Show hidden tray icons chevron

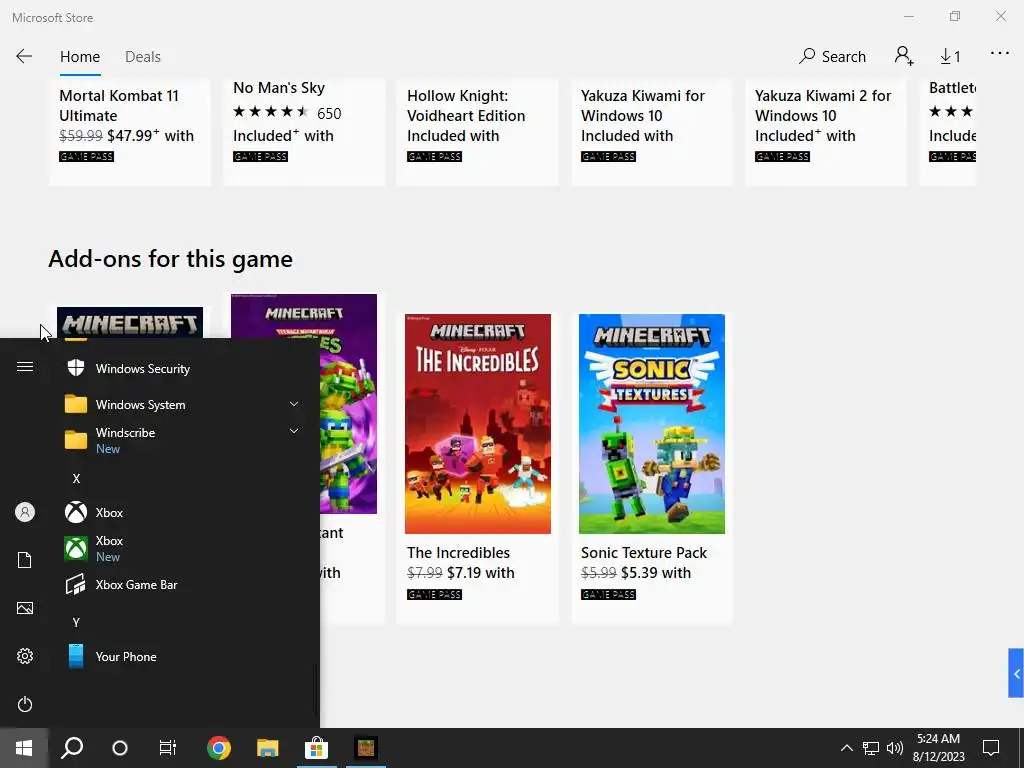(x=846, y=748)
